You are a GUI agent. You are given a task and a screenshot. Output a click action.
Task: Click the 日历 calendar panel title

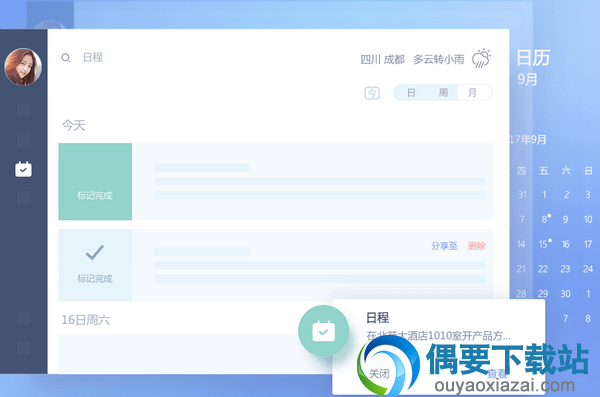(533, 58)
